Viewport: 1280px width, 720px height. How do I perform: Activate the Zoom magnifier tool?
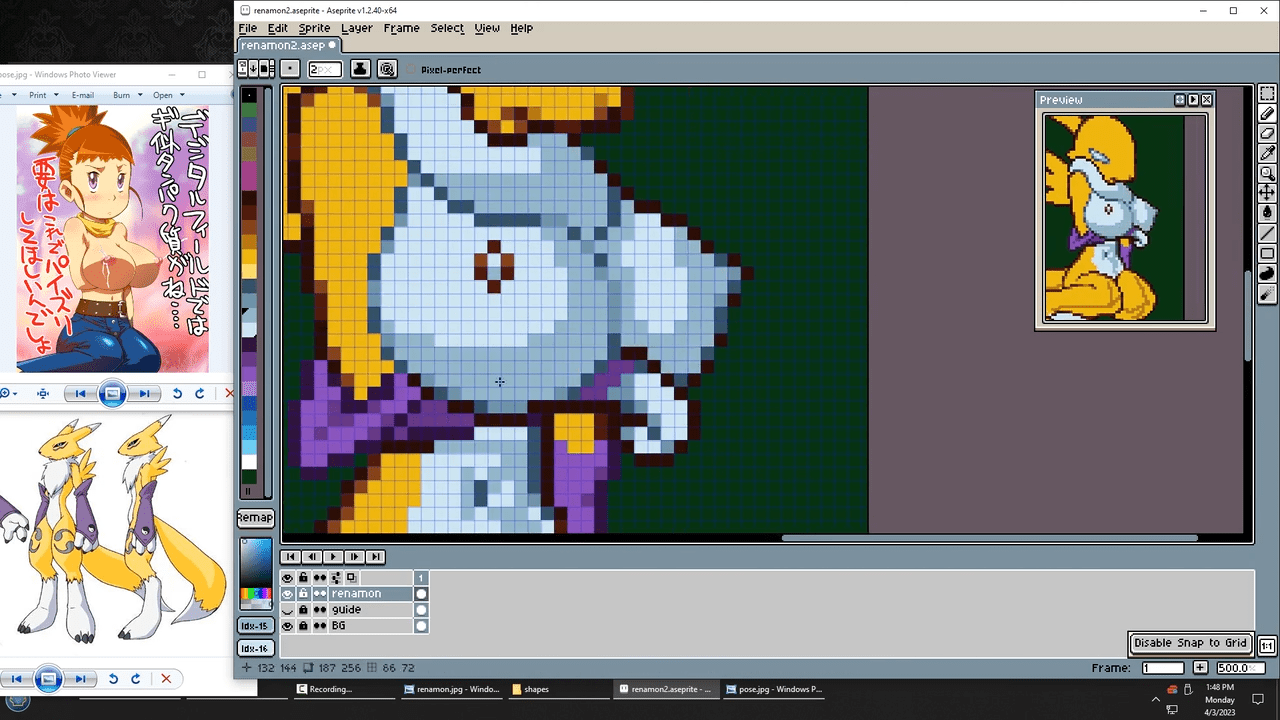(1267, 173)
